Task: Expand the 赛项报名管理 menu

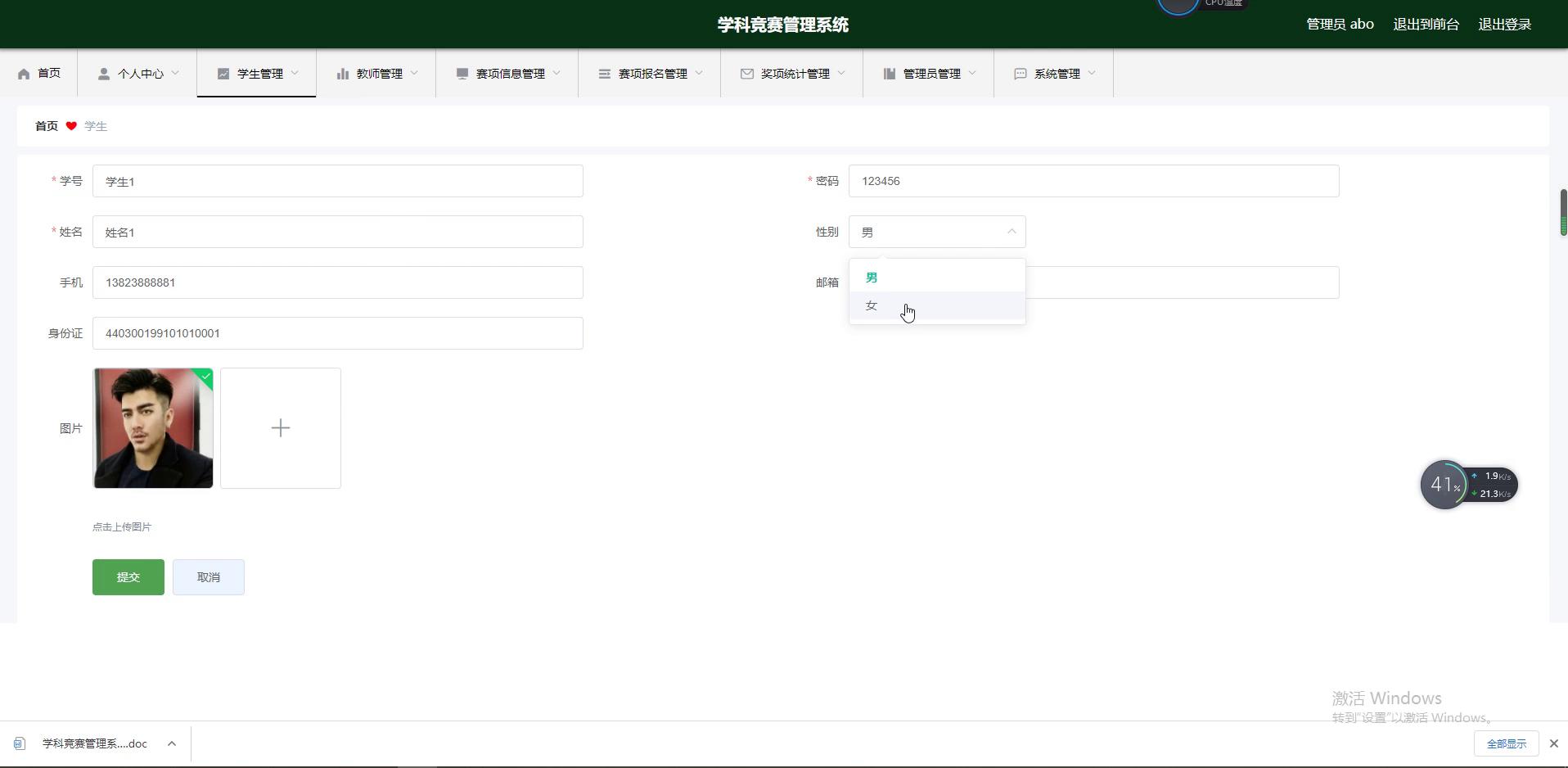Action: click(x=651, y=74)
